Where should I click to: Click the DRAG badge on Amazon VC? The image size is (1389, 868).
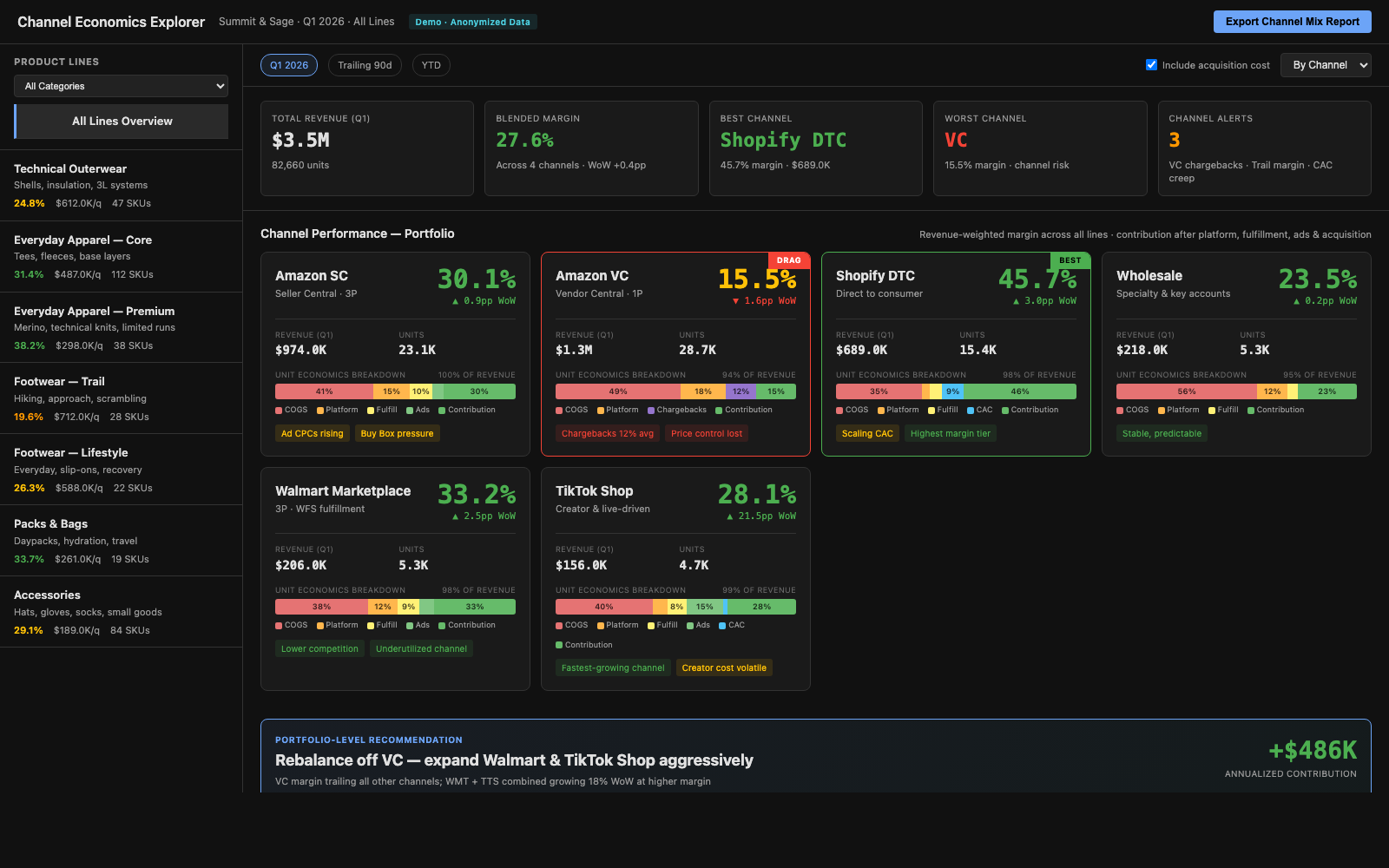coord(789,260)
